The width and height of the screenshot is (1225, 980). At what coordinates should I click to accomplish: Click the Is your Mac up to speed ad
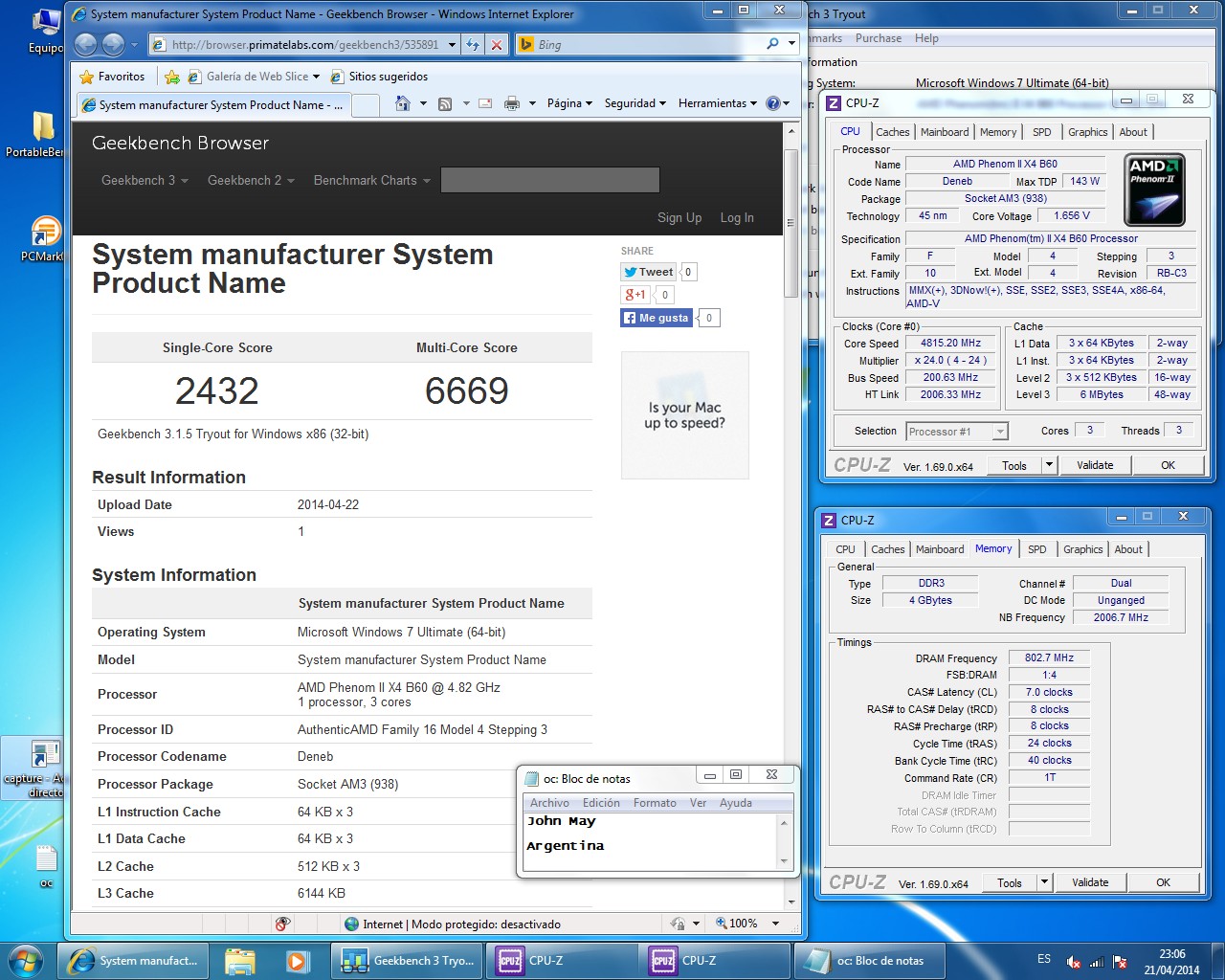pos(685,415)
